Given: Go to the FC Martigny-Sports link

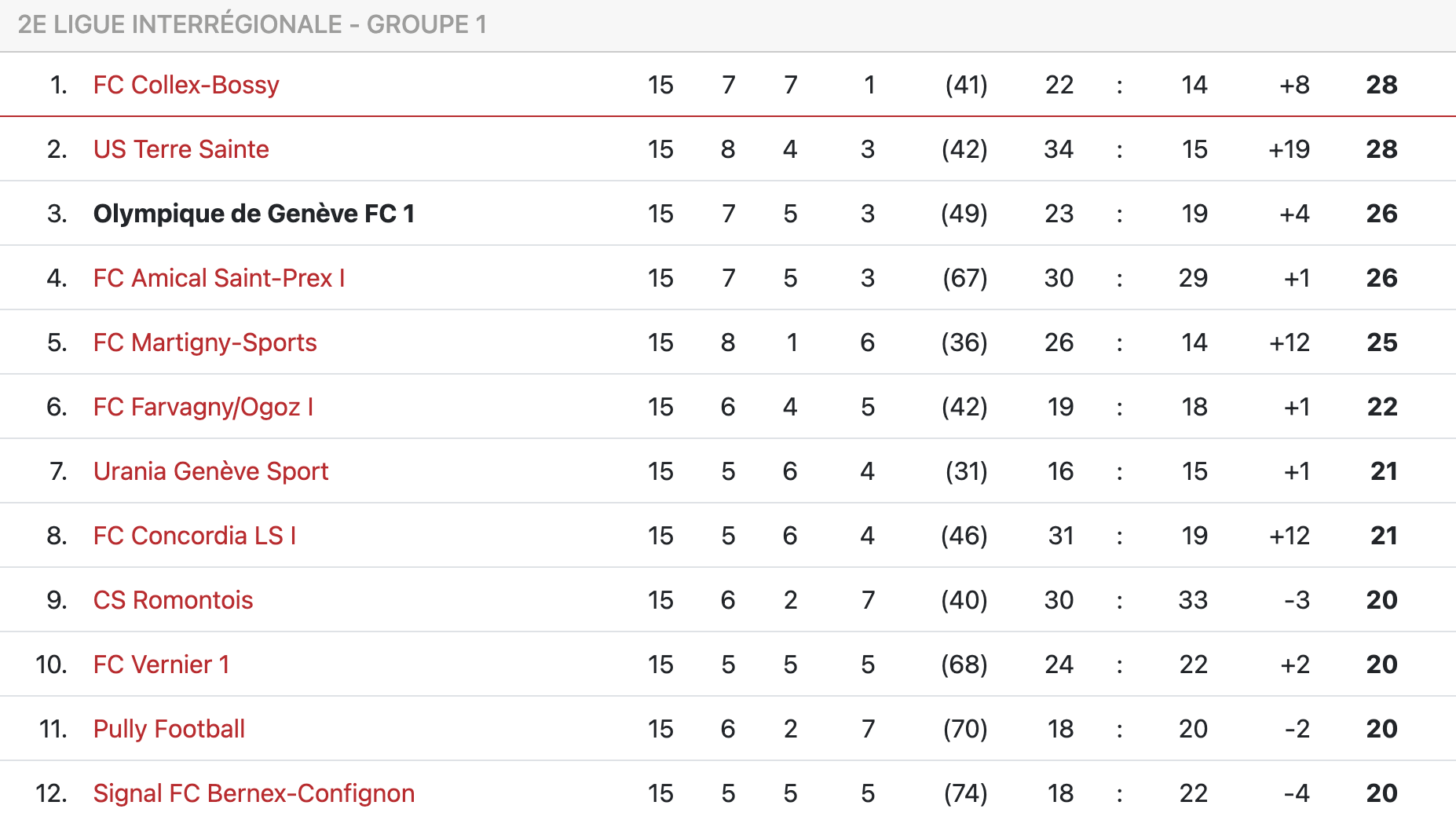Looking at the screenshot, I should point(205,342).
